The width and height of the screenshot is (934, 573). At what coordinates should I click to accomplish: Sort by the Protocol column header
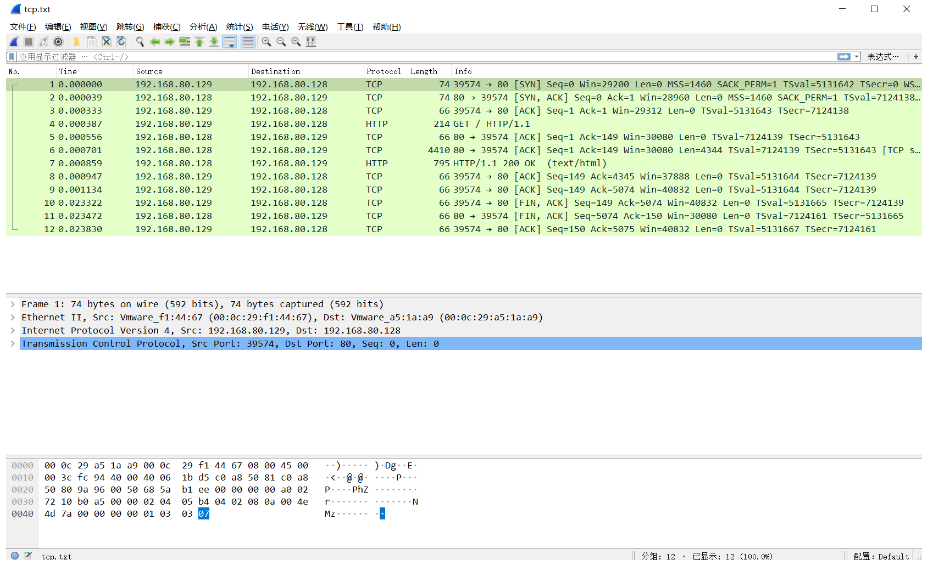coord(384,71)
